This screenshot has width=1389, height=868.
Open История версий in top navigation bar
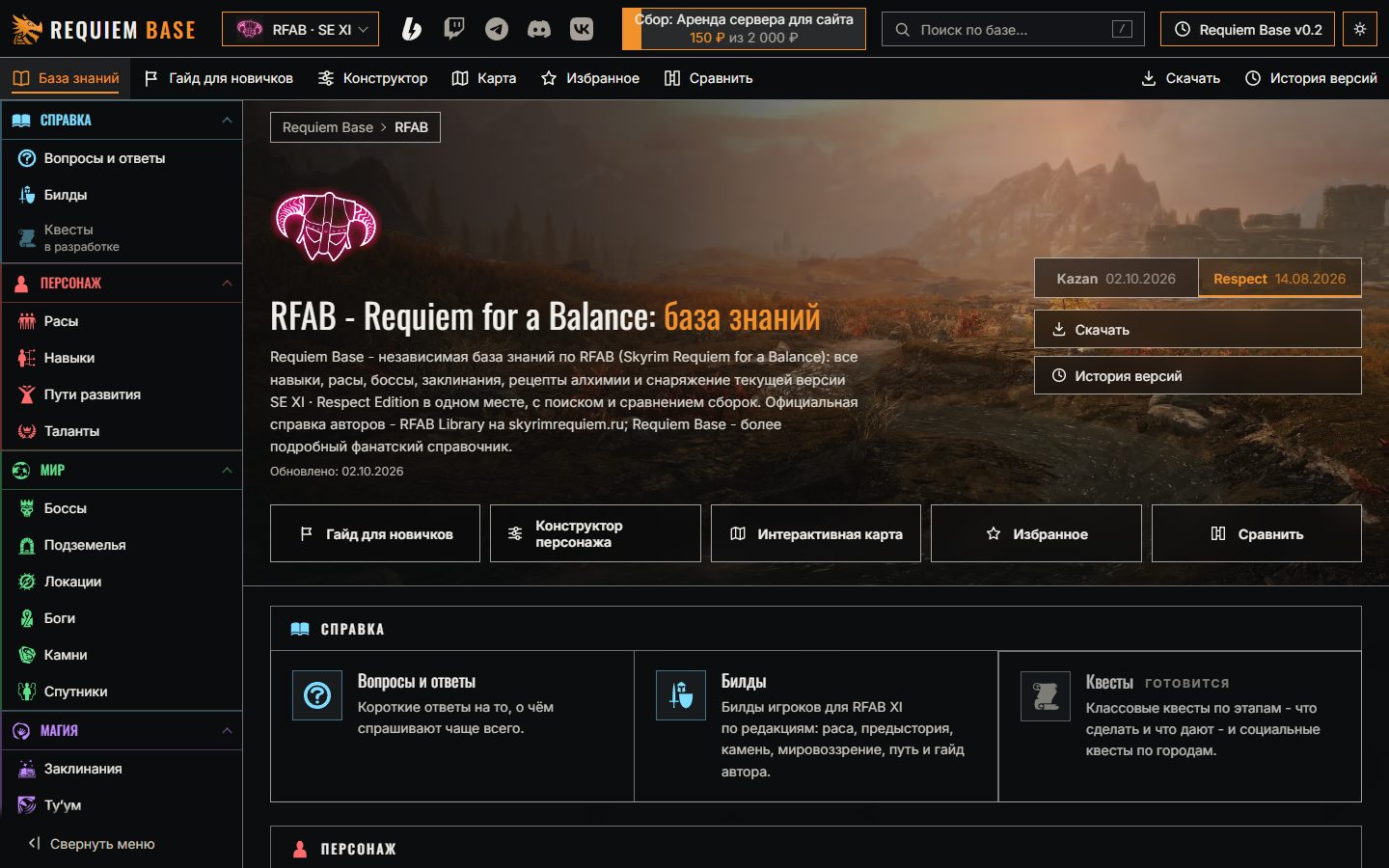click(x=1311, y=78)
